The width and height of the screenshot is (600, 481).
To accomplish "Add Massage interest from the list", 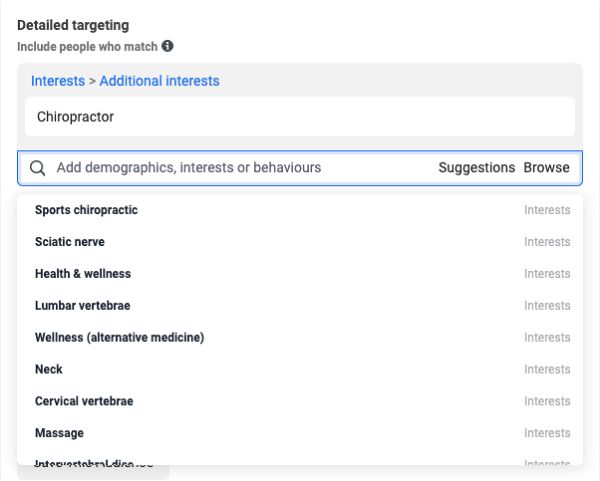I will [300, 432].
